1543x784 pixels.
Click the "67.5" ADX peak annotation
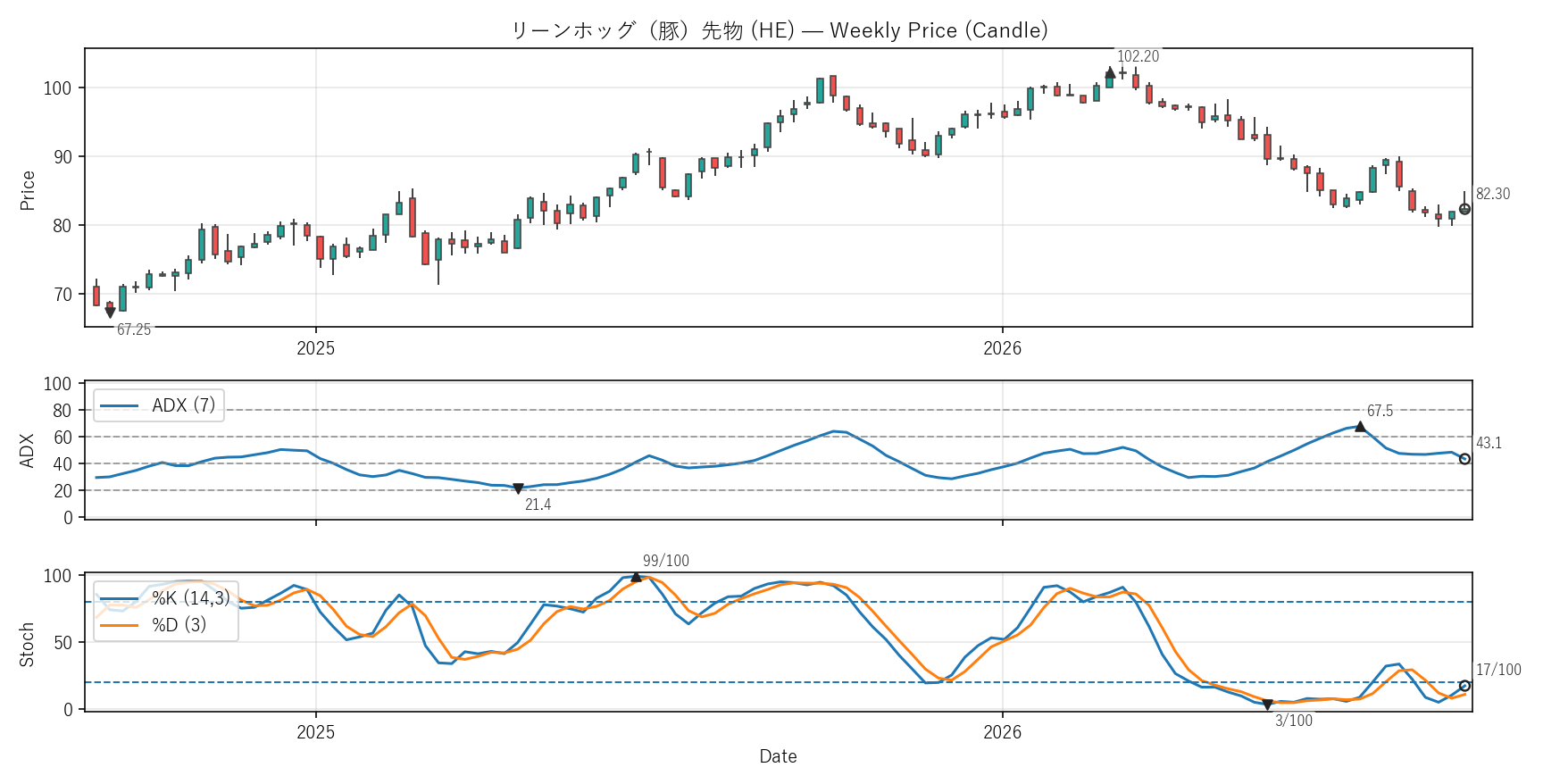point(1380,411)
